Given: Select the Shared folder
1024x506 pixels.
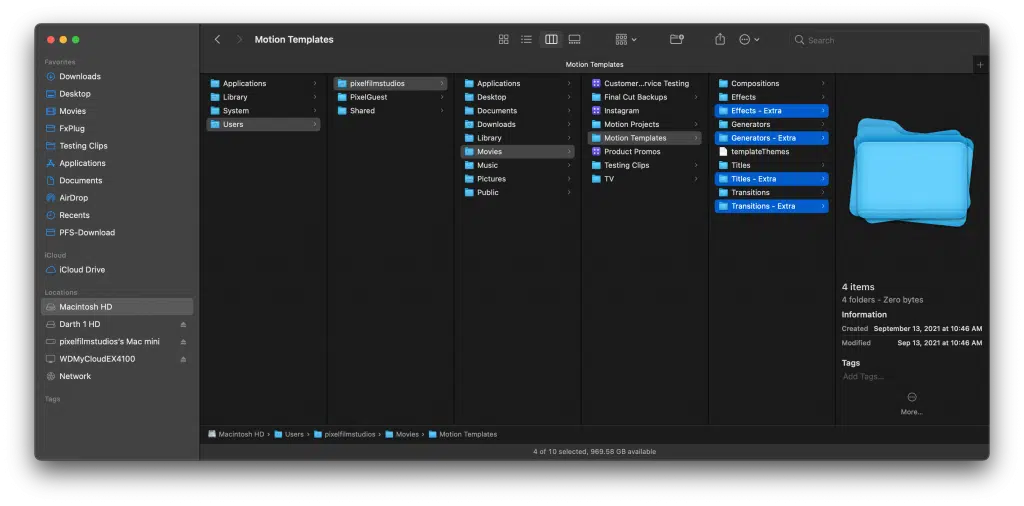Looking at the screenshot, I should (391, 110).
